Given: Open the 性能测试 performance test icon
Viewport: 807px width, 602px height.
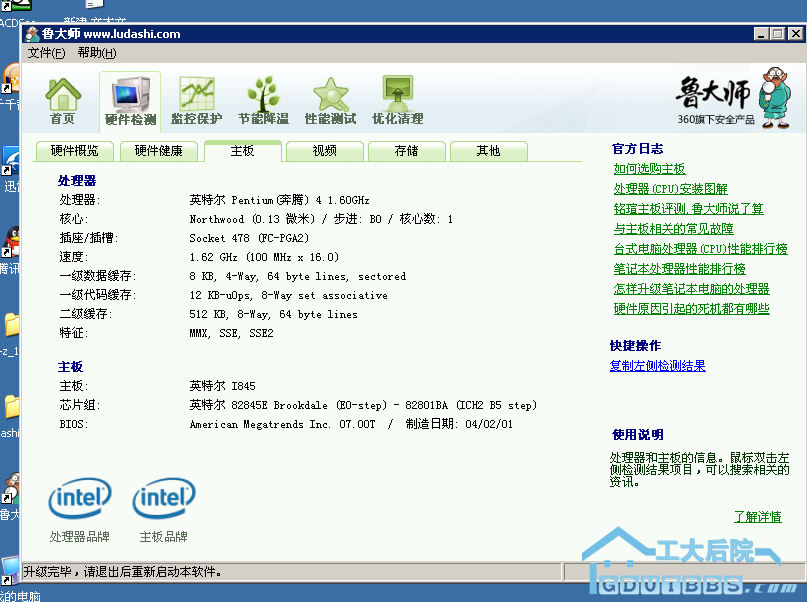Looking at the screenshot, I should coord(330,101).
